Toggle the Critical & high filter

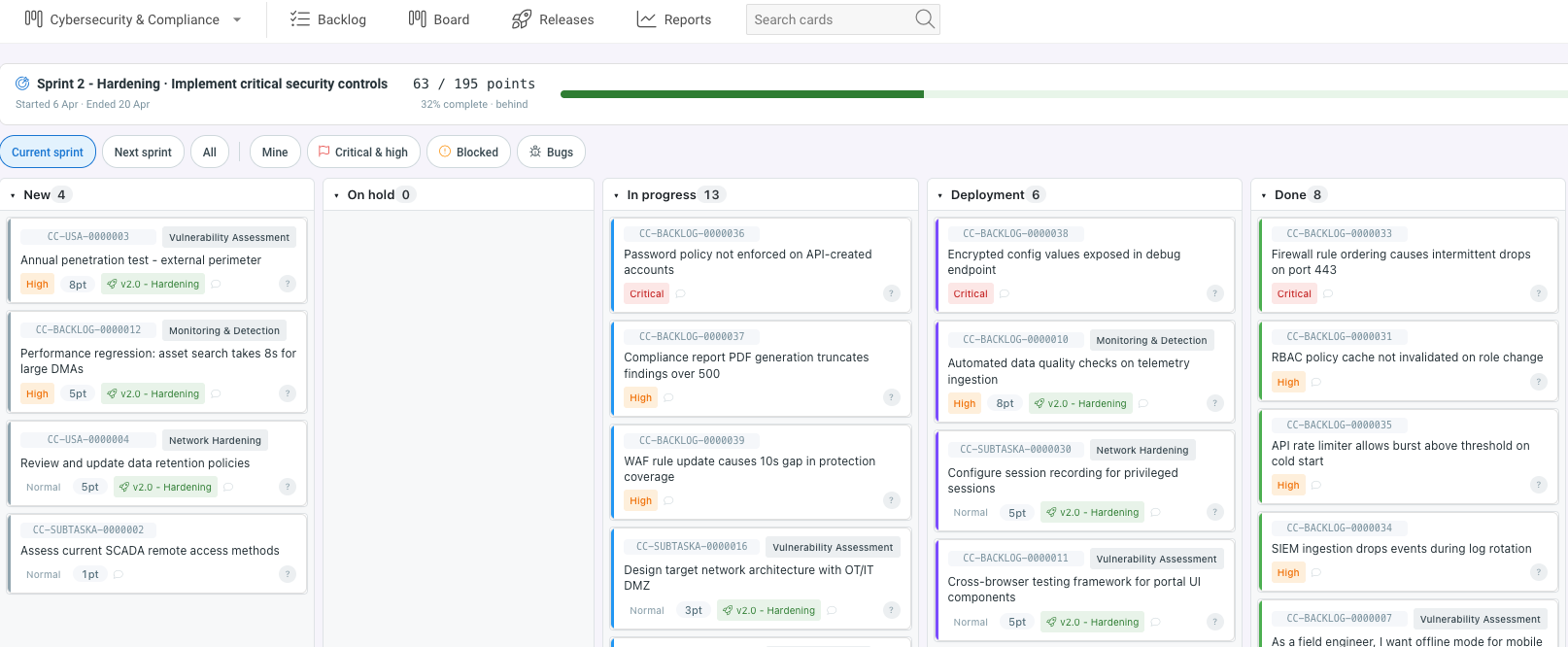coord(363,152)
